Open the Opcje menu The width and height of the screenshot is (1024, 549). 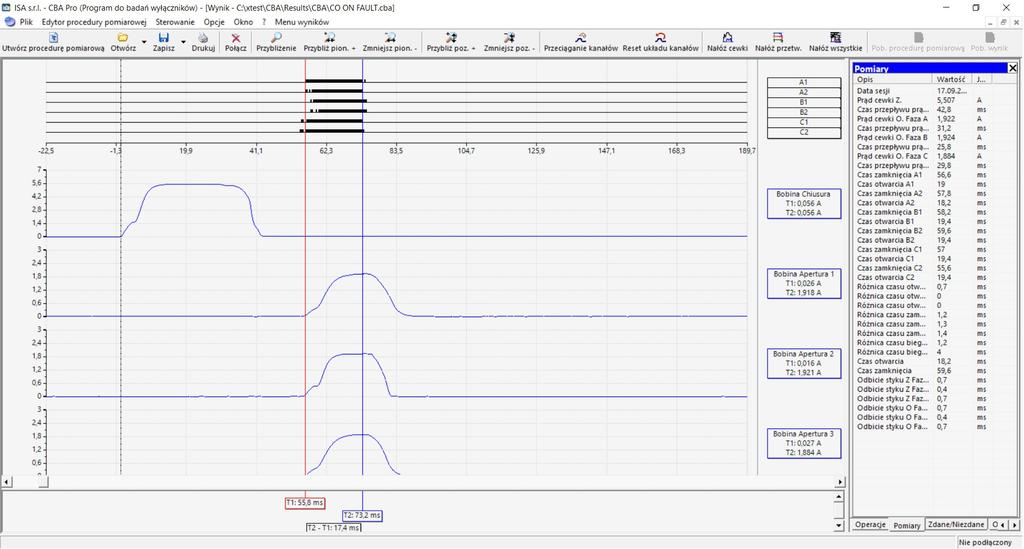214,22
